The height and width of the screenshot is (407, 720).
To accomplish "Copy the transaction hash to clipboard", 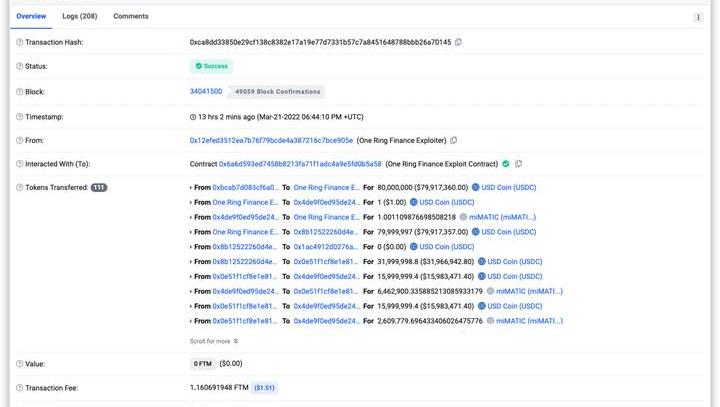I will click(x=458, y=42).
